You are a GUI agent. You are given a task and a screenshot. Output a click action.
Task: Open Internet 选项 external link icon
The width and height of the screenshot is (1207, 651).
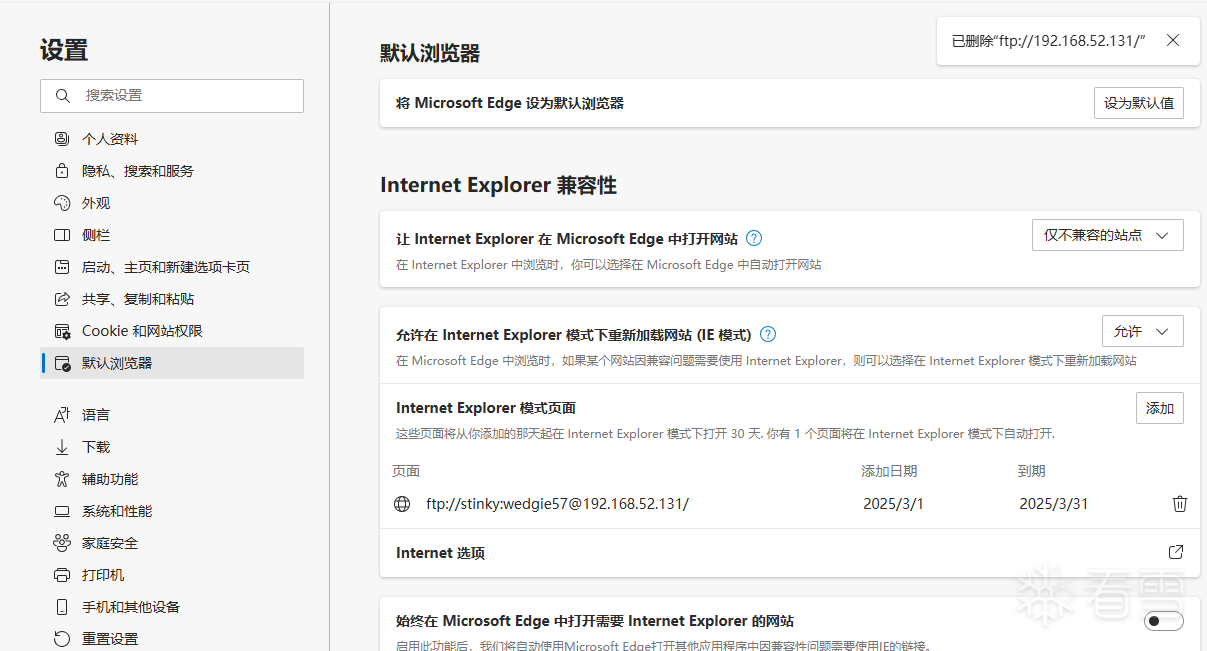pyautogui.click(x=1176, y=552)
